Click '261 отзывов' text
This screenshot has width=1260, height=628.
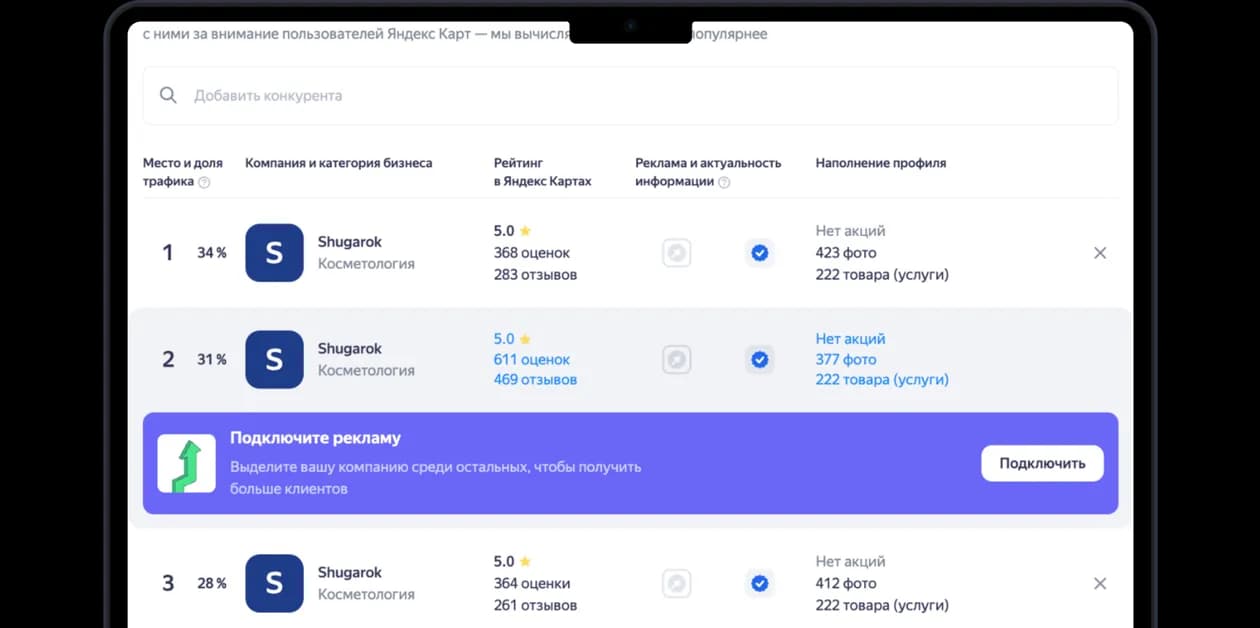pos(535,605)
